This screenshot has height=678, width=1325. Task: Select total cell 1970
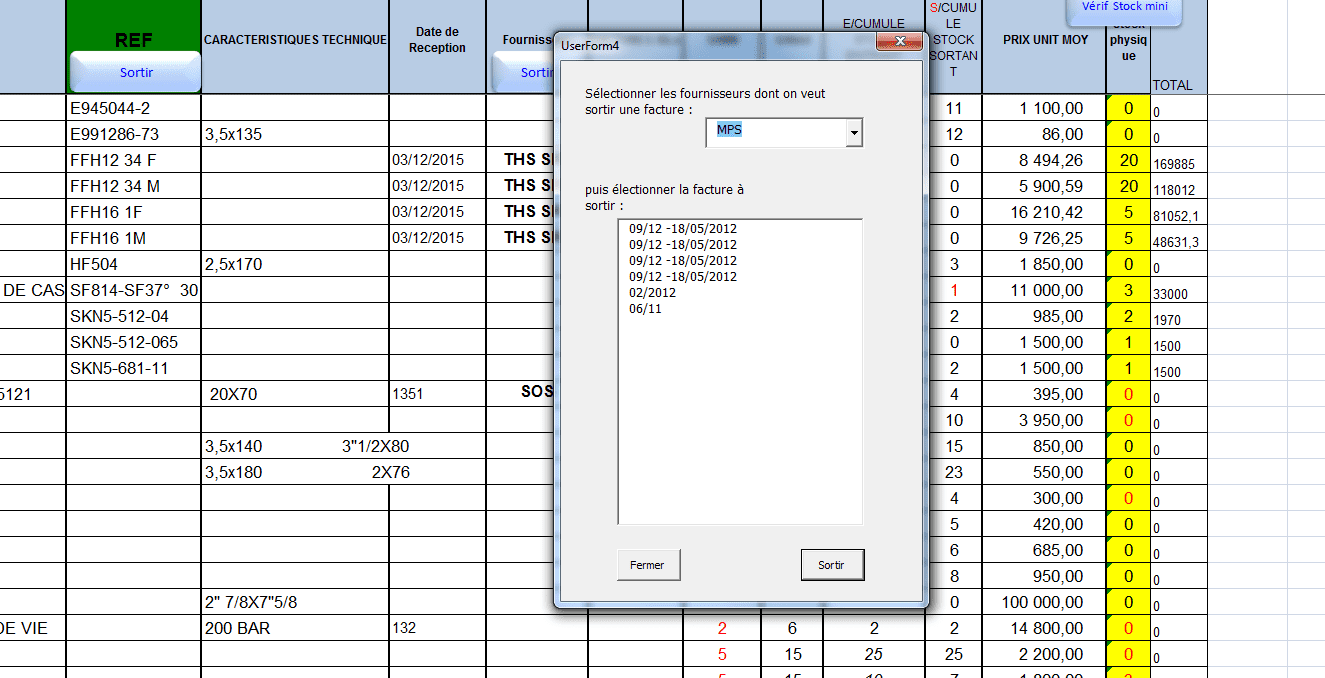click(x=1179, y=316)
